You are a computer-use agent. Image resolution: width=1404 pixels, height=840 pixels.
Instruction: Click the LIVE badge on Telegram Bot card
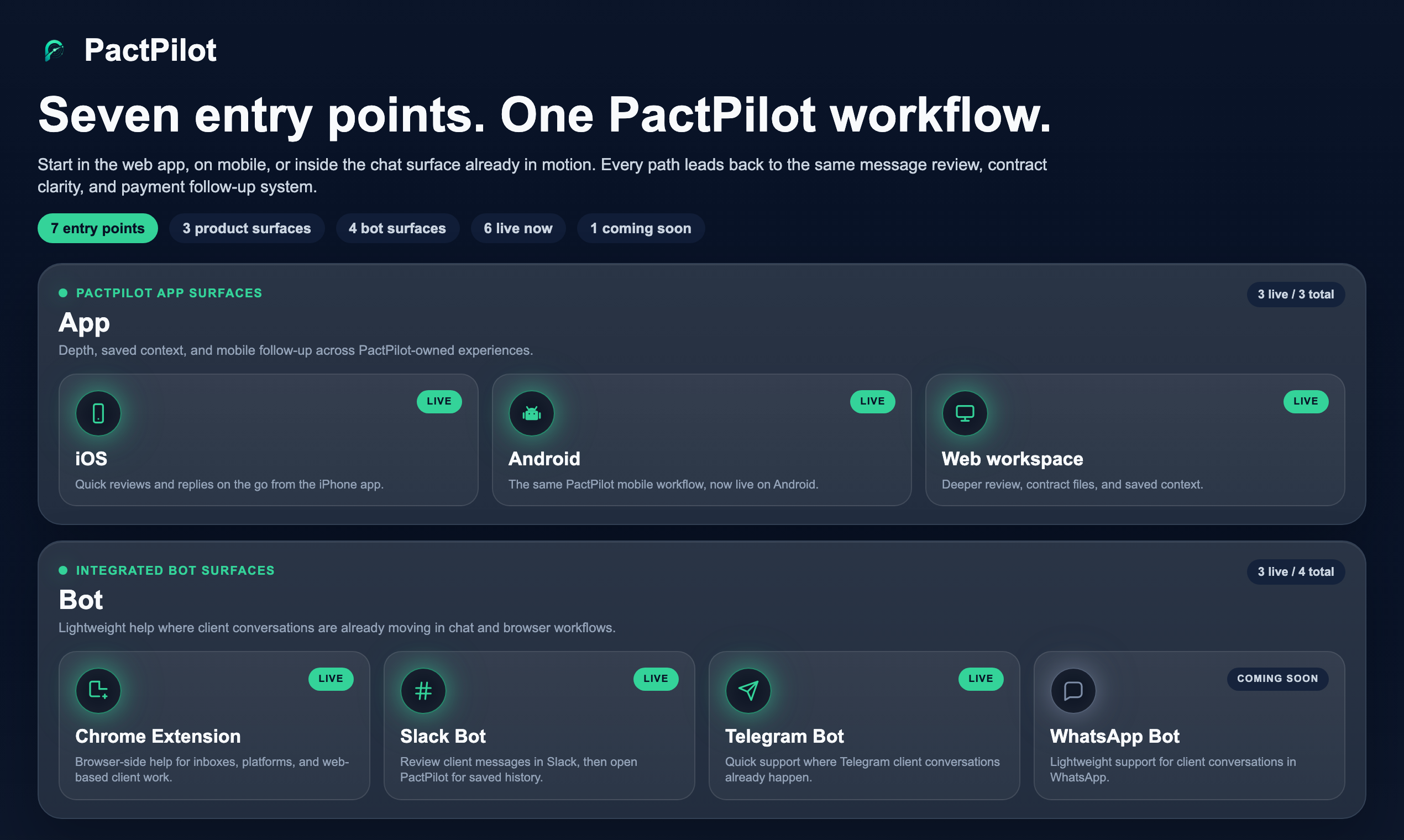981,679
